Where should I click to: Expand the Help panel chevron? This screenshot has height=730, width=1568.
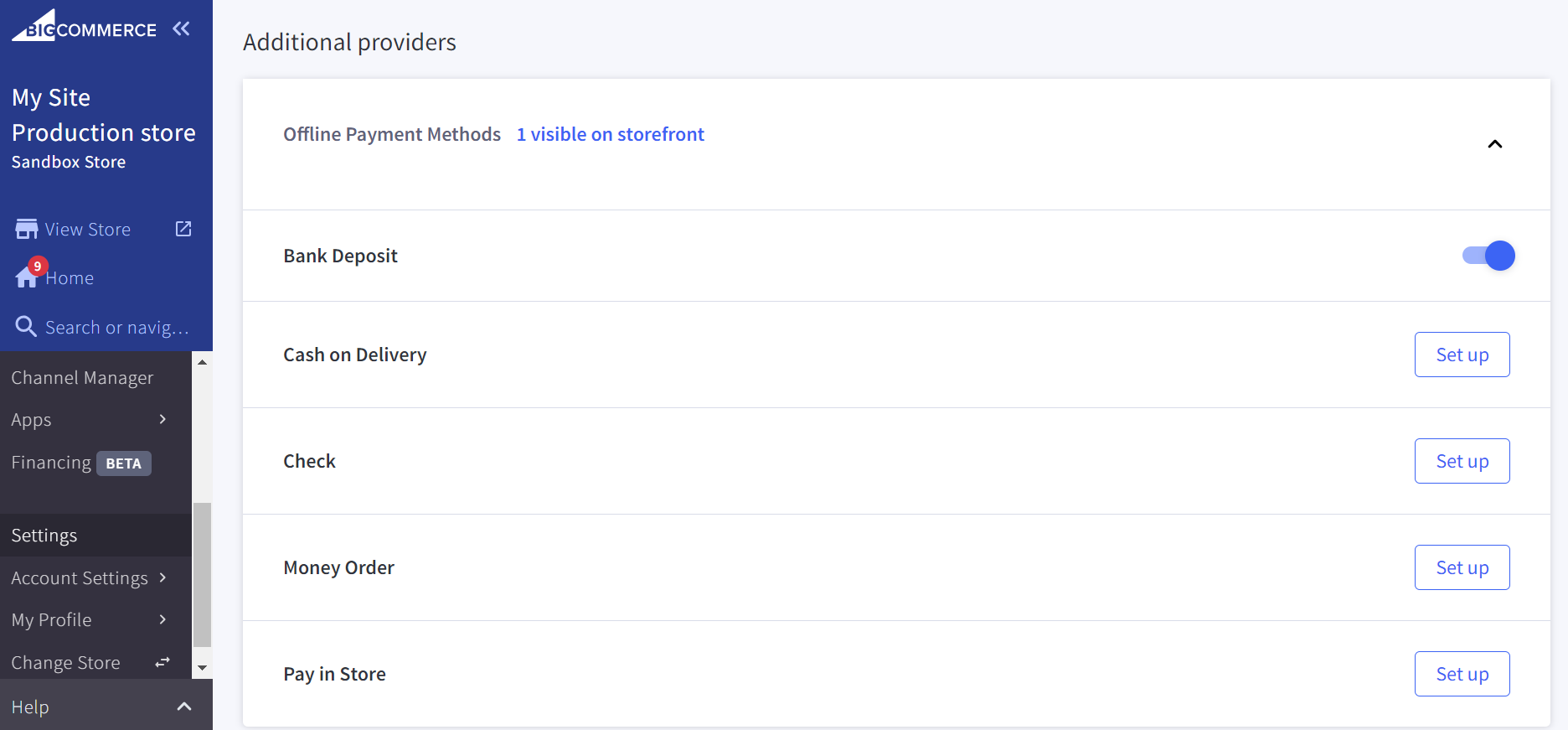tap(184, 707)
